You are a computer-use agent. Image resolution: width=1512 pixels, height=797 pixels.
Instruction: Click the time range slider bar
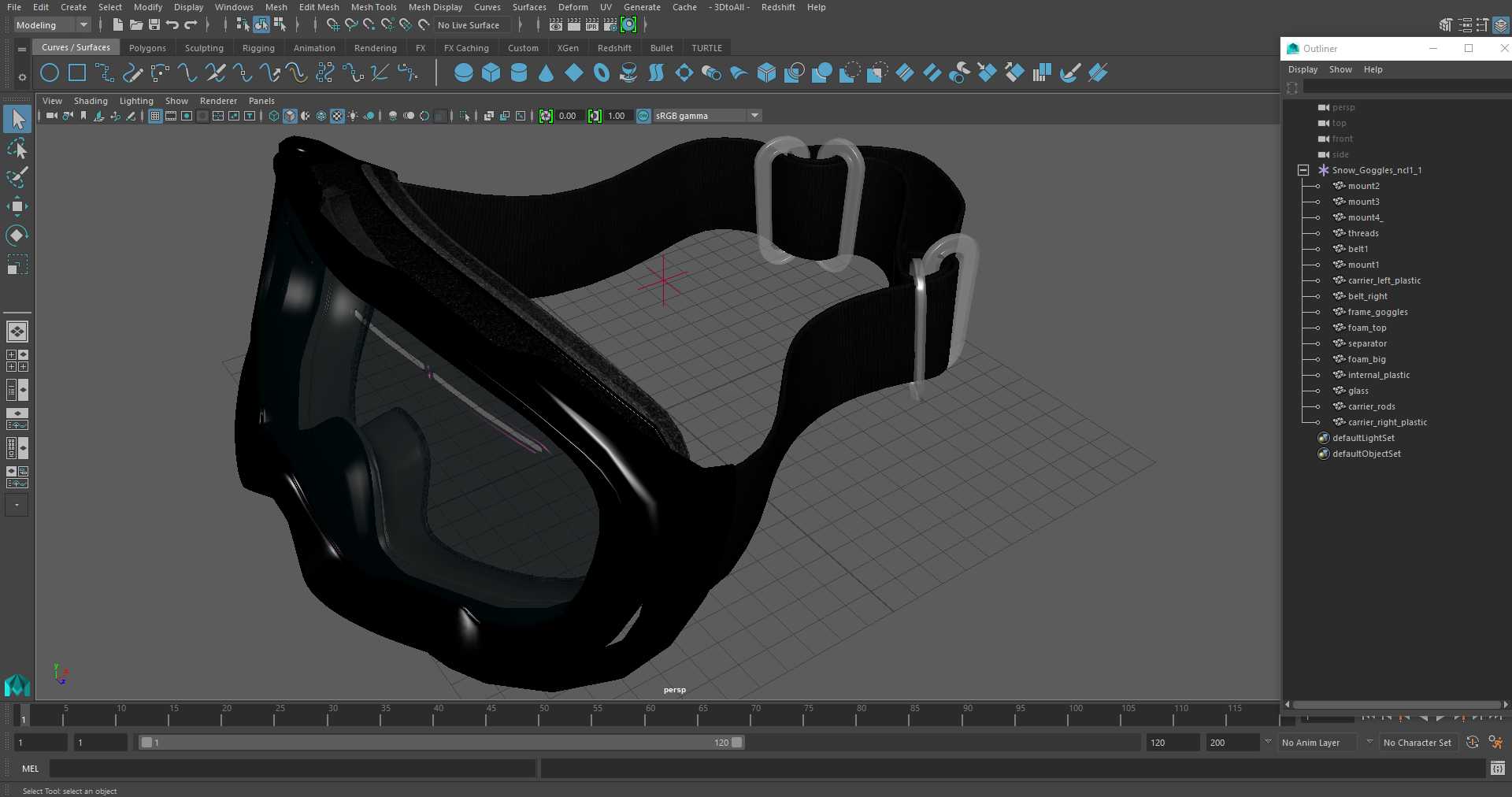pyautogui.click(x=441, y=742)
